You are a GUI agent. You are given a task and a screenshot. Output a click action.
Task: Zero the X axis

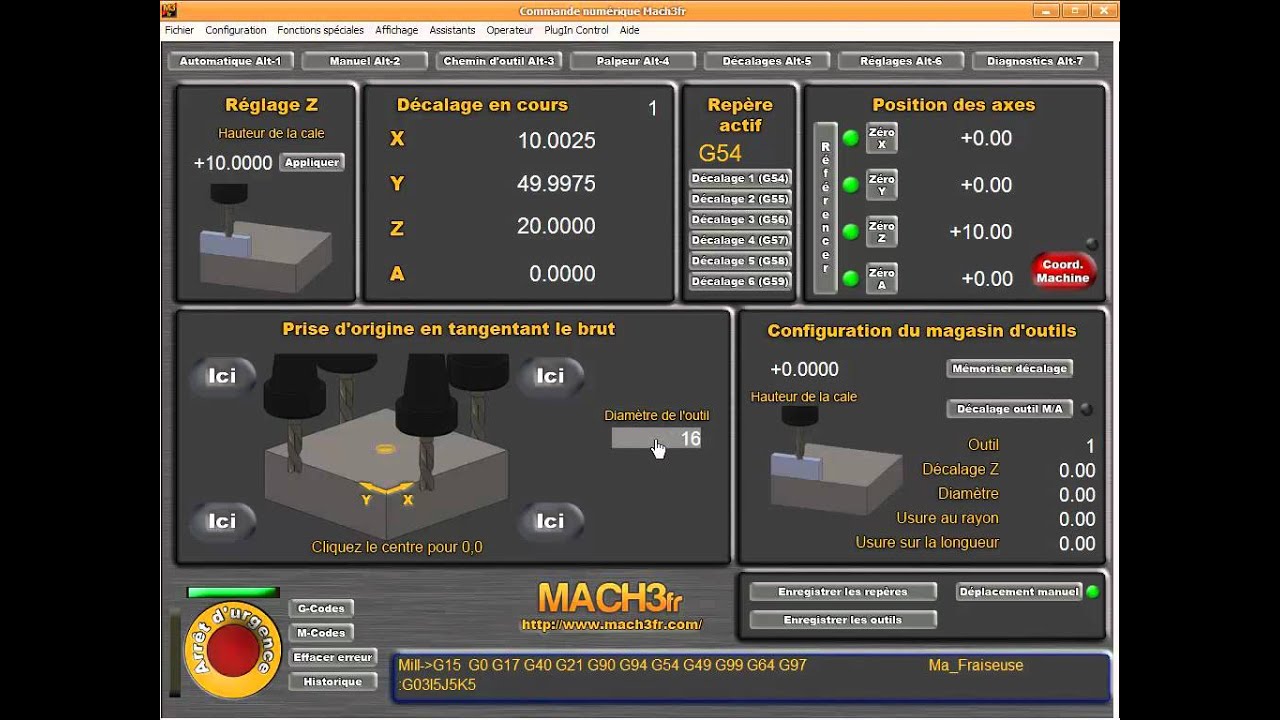coord(882,138)
